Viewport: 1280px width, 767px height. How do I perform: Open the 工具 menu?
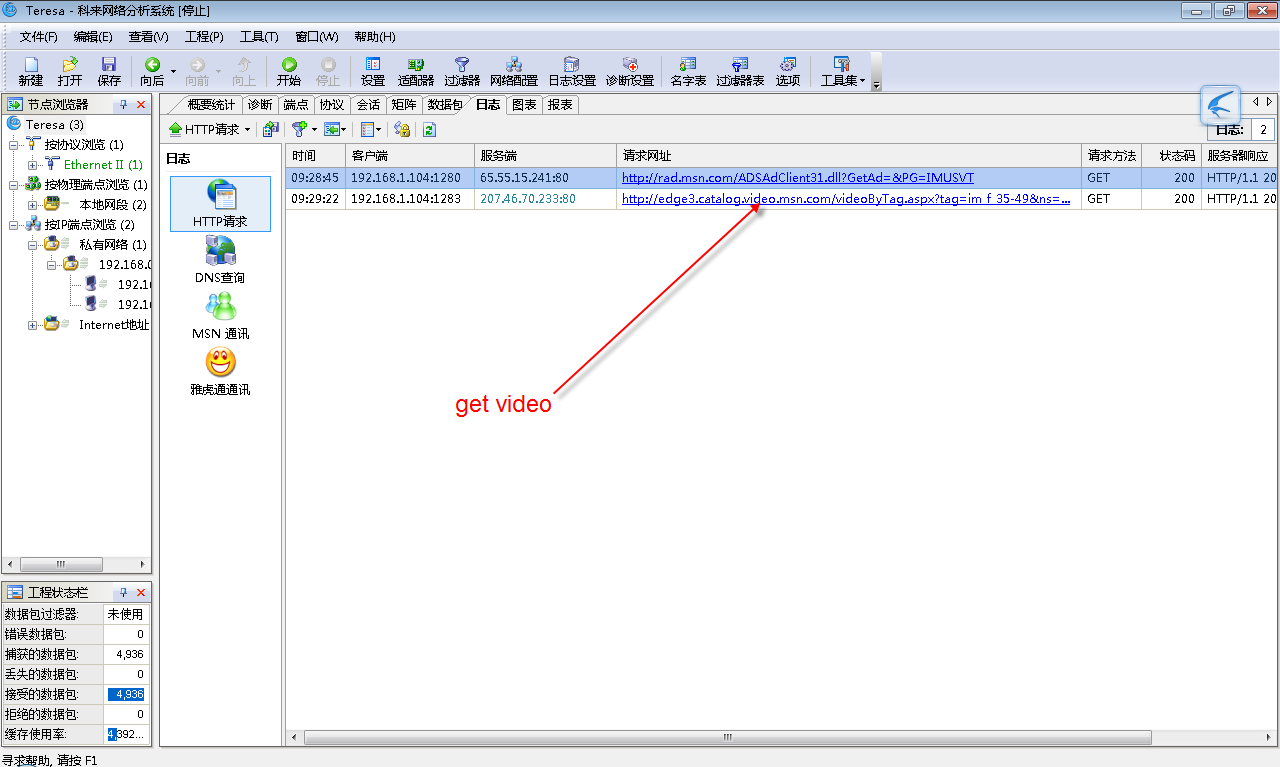click(x=259, y=36)
